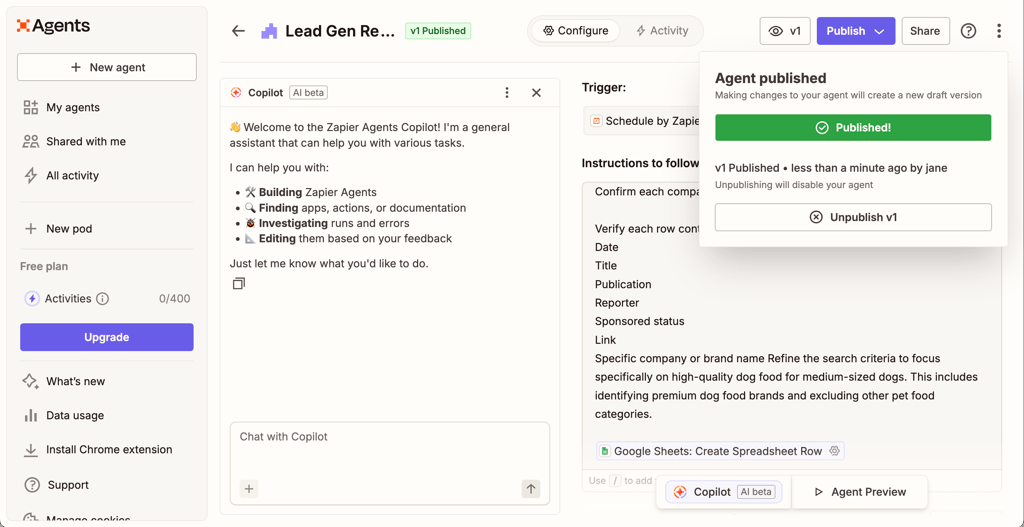Viewport: 1024px width, 527px height.
Task: Send the Copilot chat message arrow
Action: [531, 488]
